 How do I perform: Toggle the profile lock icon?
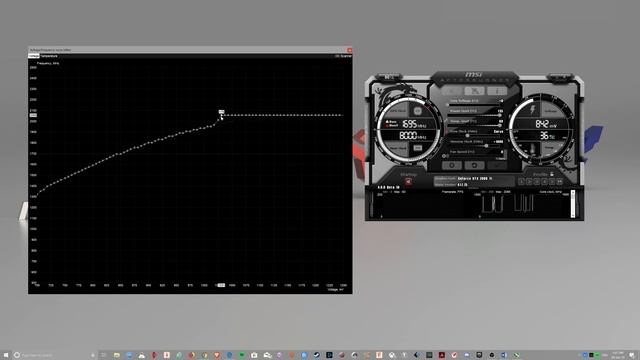coord(552,174)
